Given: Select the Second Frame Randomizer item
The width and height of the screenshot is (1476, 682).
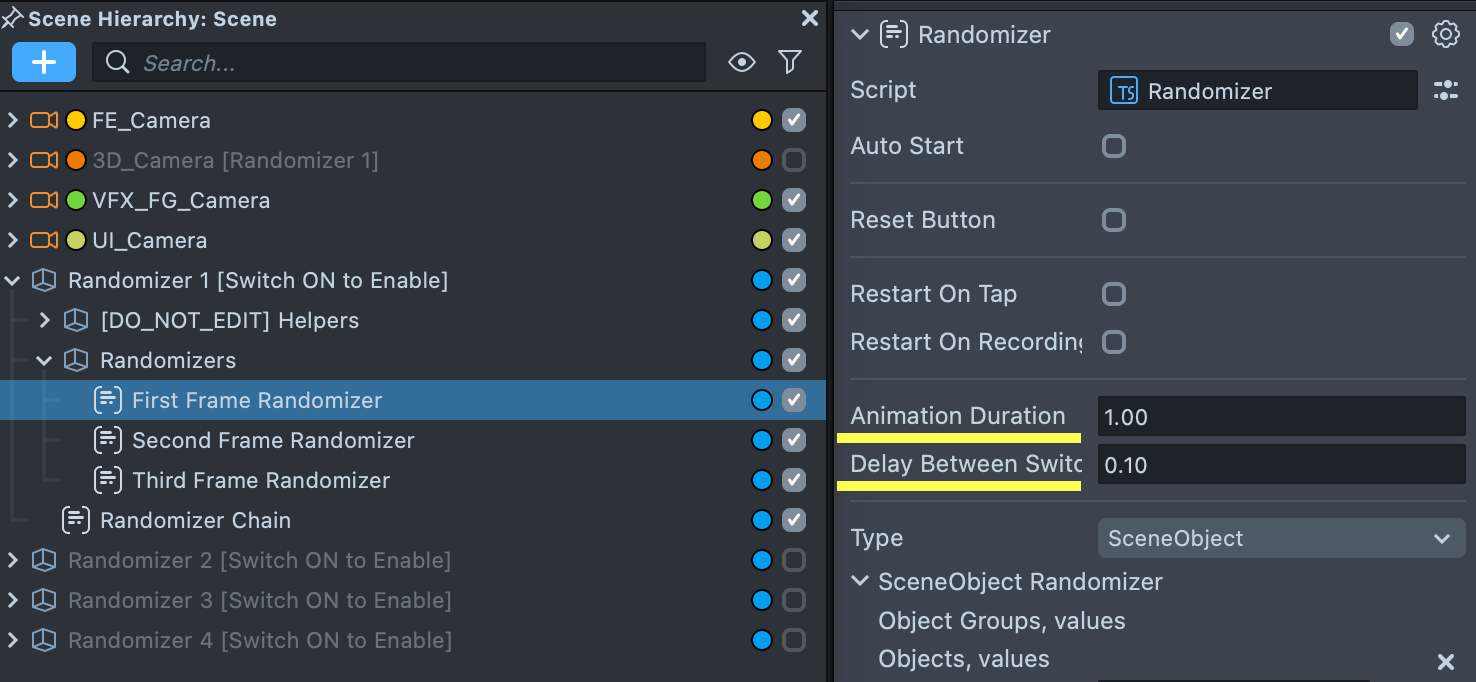Looking at the screenshot, I should pos(272,440).
